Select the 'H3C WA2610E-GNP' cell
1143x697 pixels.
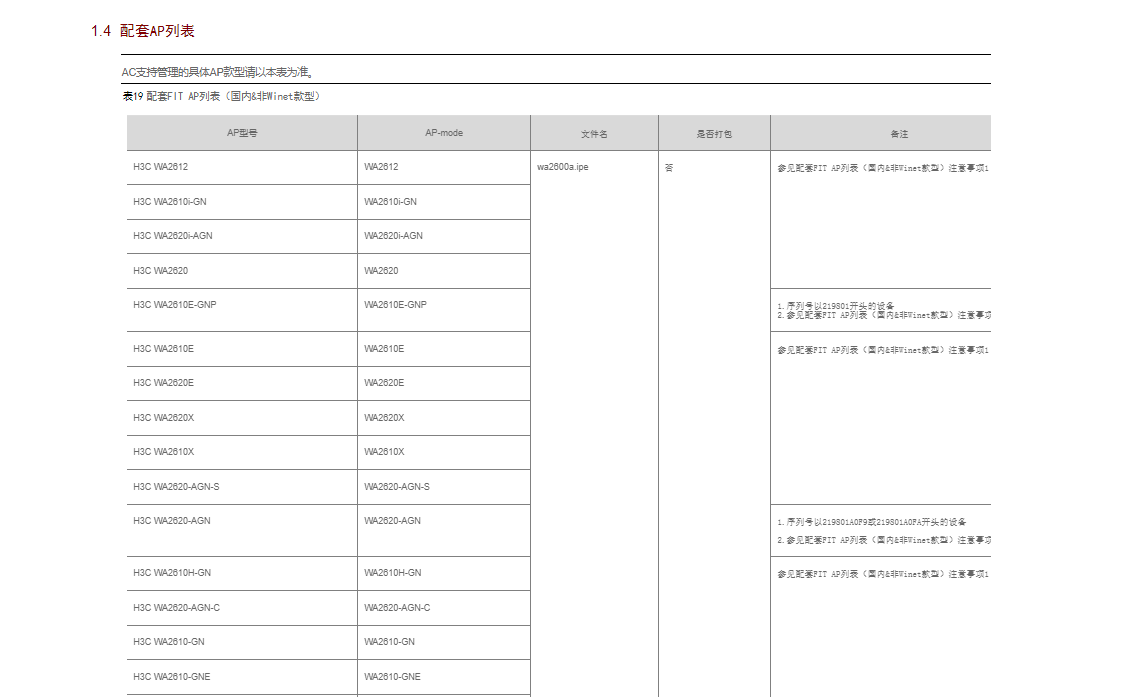242,310
